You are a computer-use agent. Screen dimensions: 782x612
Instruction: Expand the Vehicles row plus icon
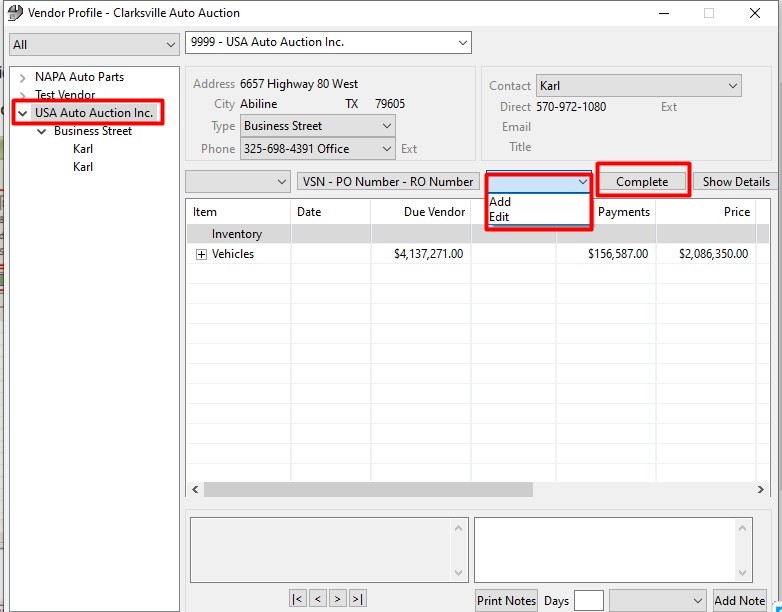pyautogui.click(x=201, y=254)
